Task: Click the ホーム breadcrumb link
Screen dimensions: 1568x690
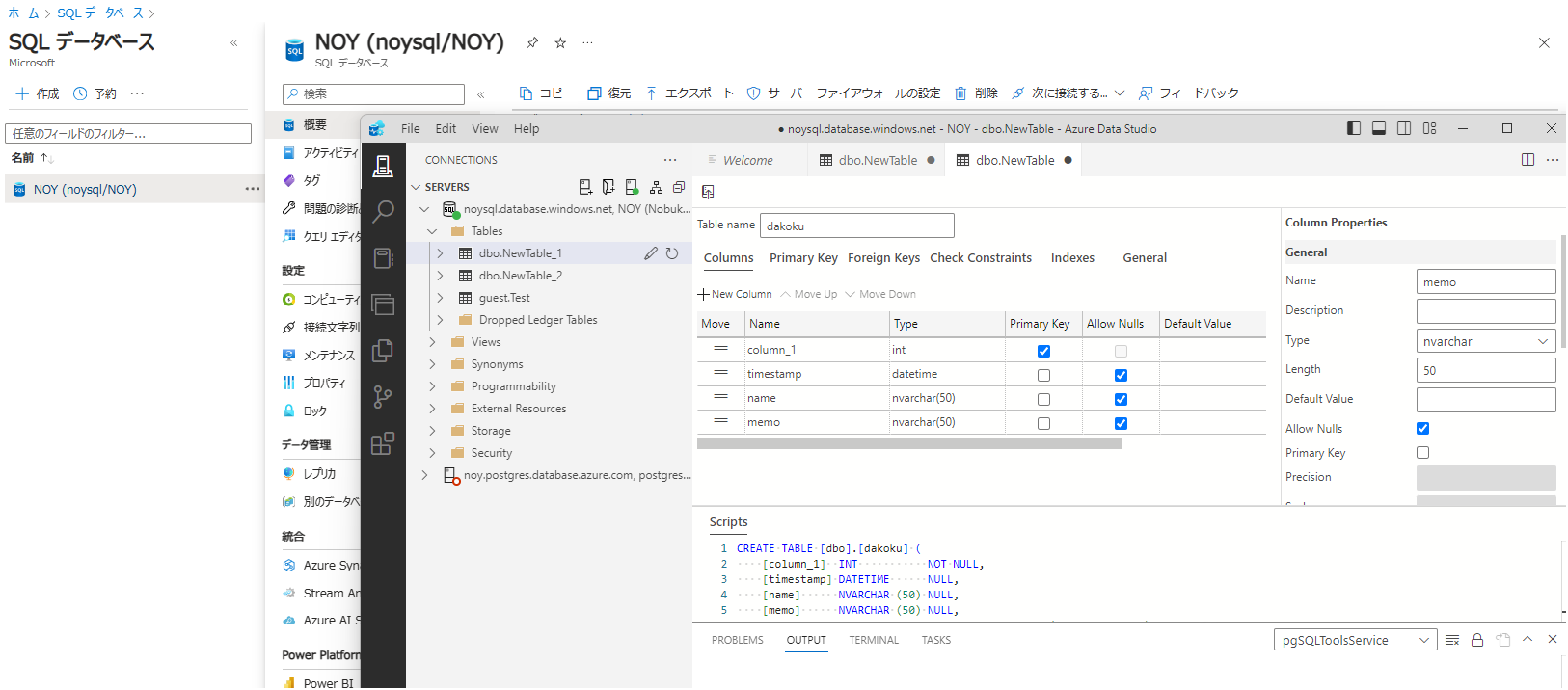Action: tap(23, 13)
